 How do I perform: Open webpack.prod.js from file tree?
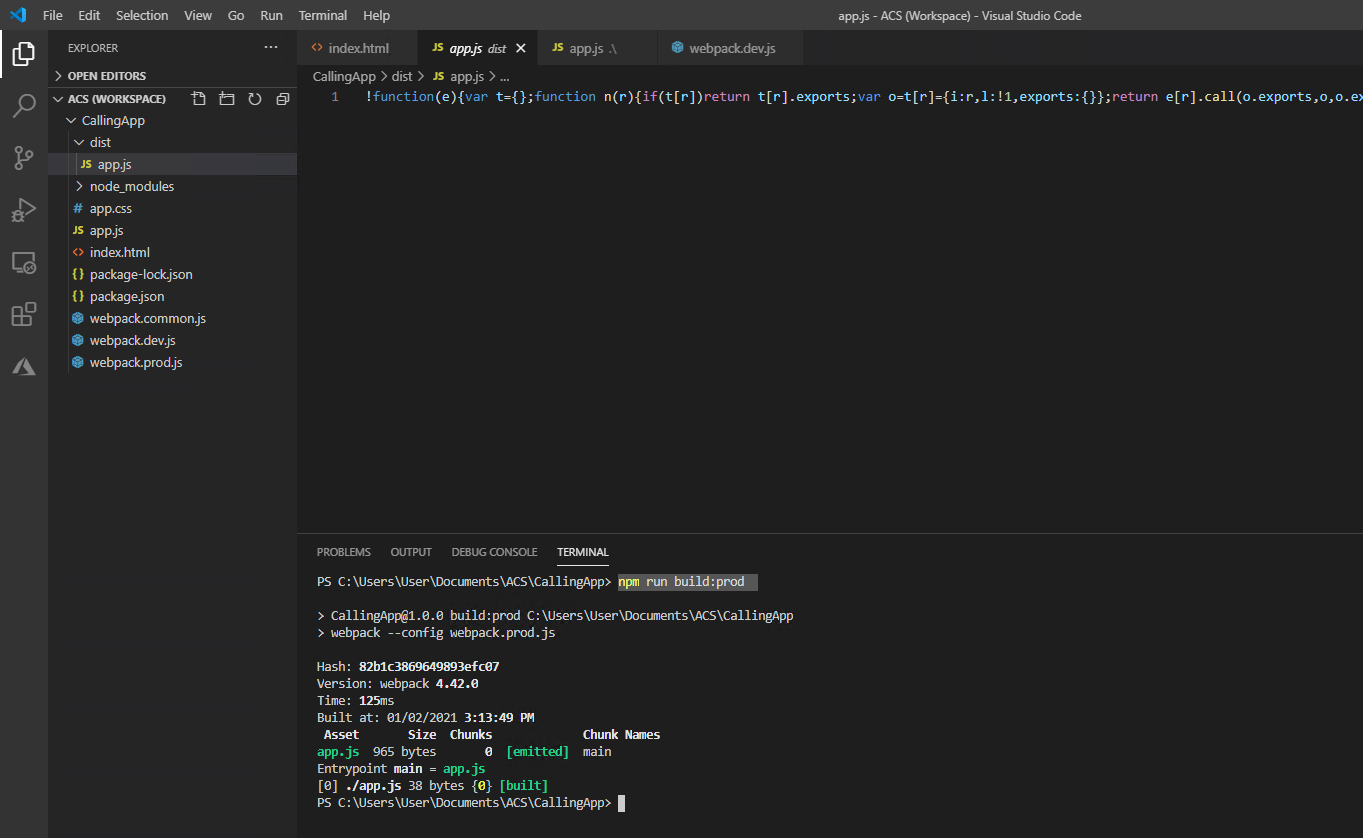click(x=135, y=363)
